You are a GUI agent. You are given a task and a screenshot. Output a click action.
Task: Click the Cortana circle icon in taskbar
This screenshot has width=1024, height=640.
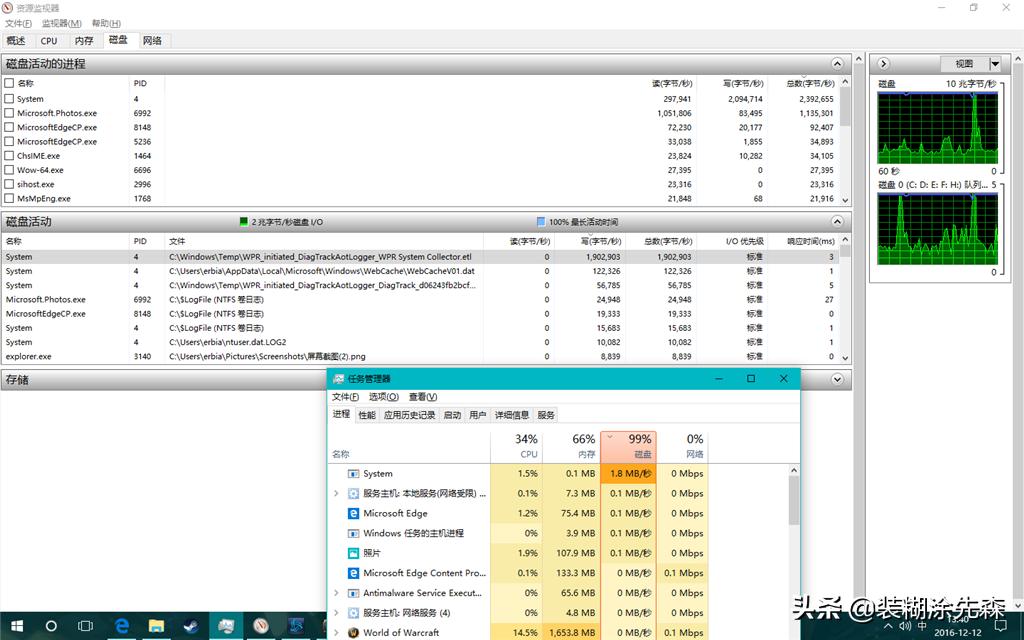pos(51,626)
